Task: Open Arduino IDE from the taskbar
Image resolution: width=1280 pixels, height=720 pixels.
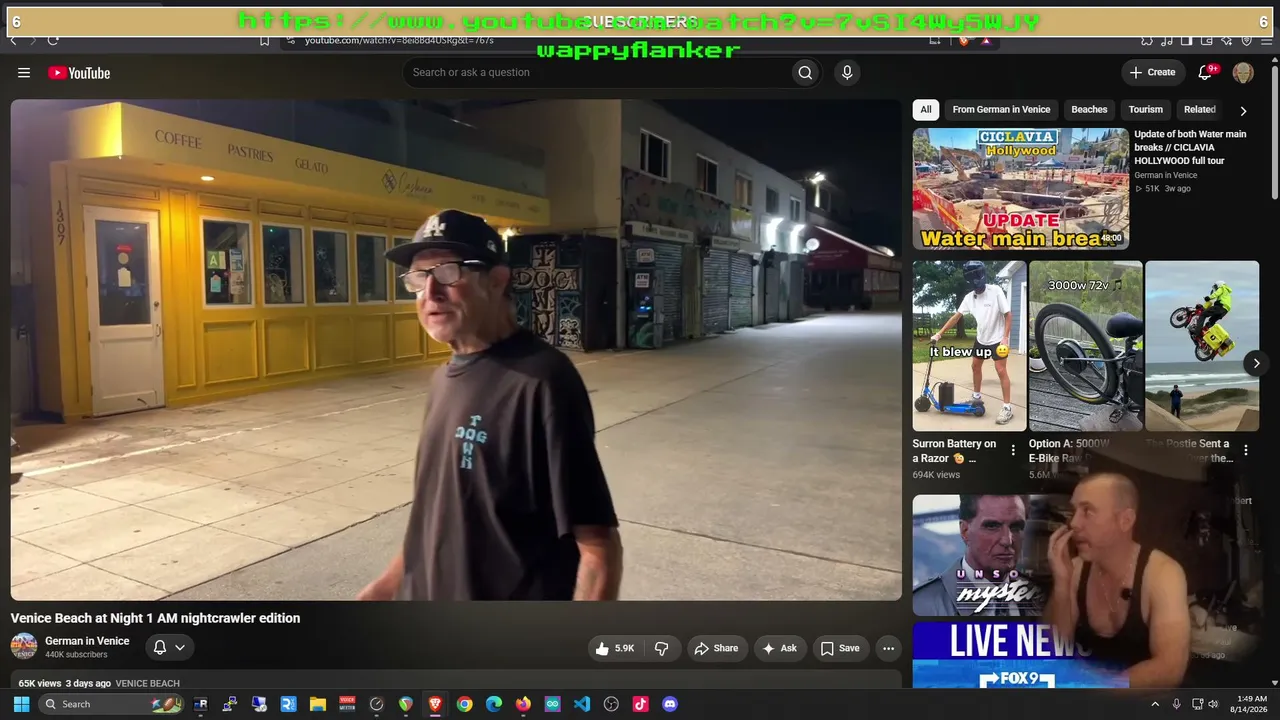Action: click(x=553, y=704)
